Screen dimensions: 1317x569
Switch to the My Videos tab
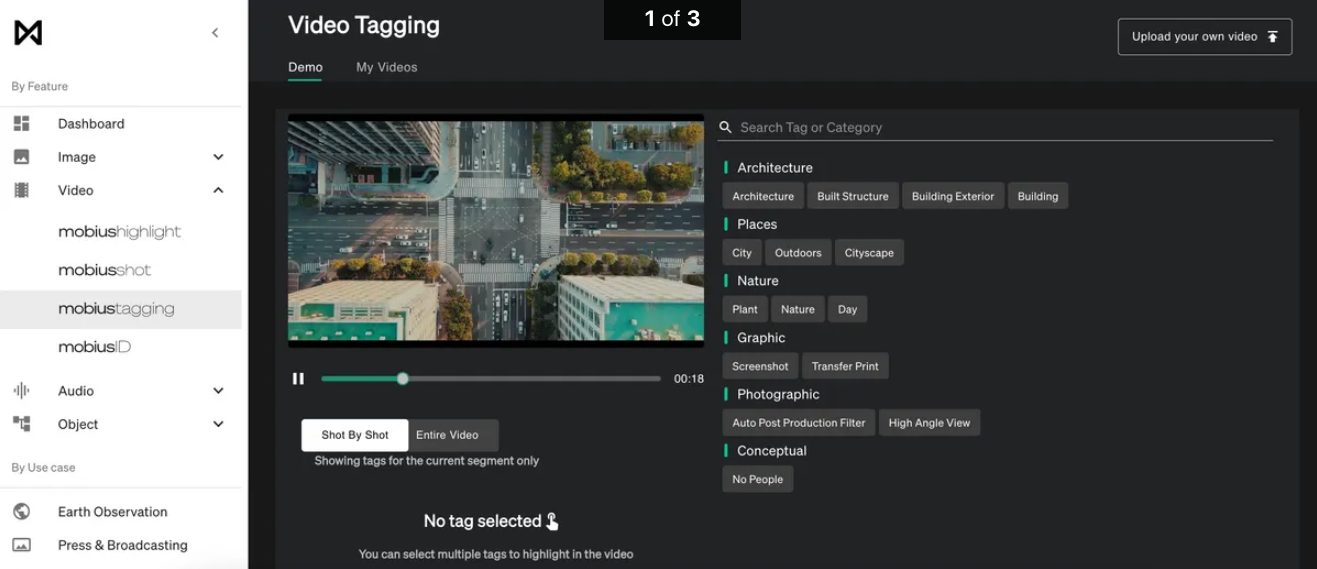(386, 67)
